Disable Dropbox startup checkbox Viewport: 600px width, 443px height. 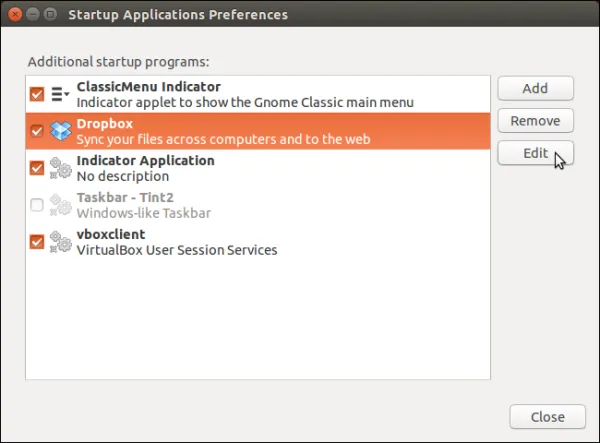37,131
